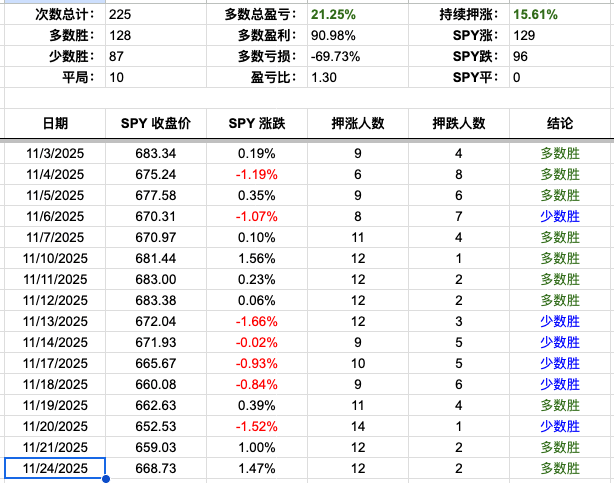Select date cell 11/19/2025
Viewport: 614px width, 483px height.
tap(55, 405)
